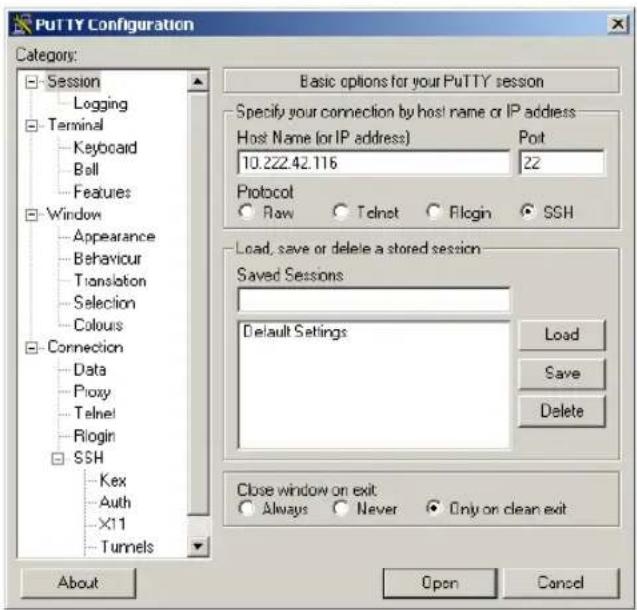Screen dimensions: 637x610
Task: Open the Telnet category in tree
Action: pos(95,413)
